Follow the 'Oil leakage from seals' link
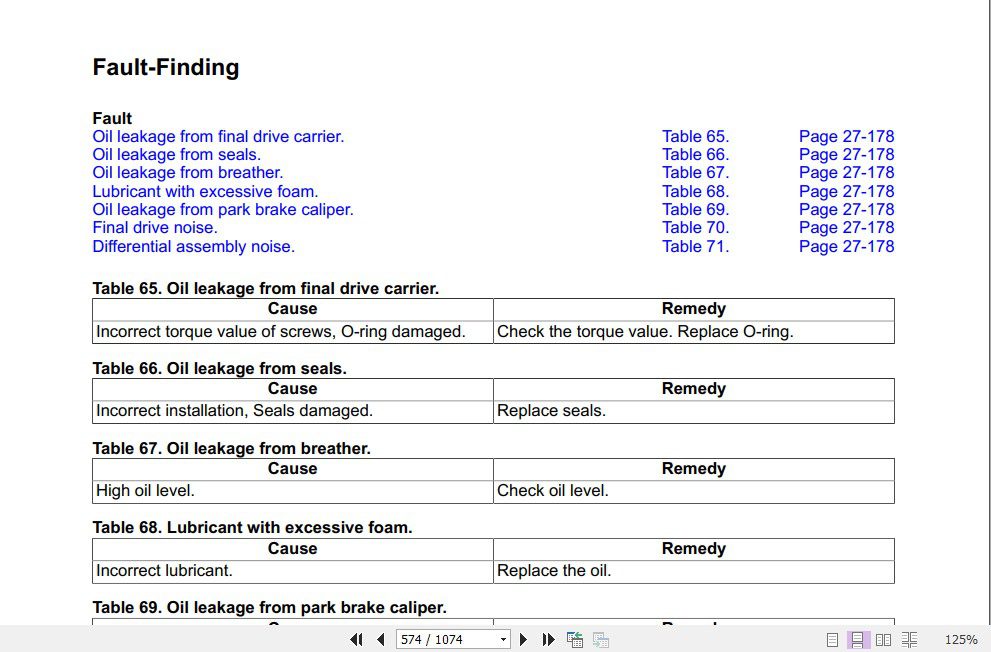The height and width of the screenshot is (652, 991). coord(176,155)
